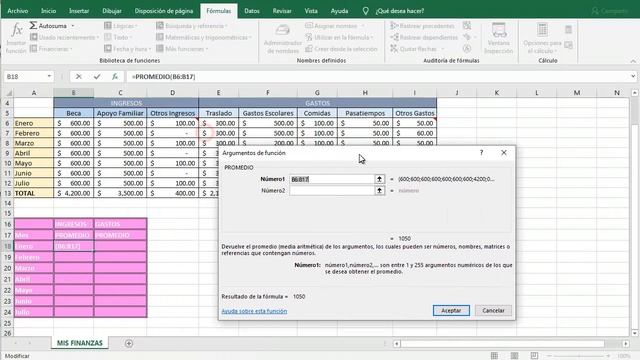Image resolution: width=640 pixels, height=360 pixels.
Task: Click the Beca header cell
Action: pos(73,113)
